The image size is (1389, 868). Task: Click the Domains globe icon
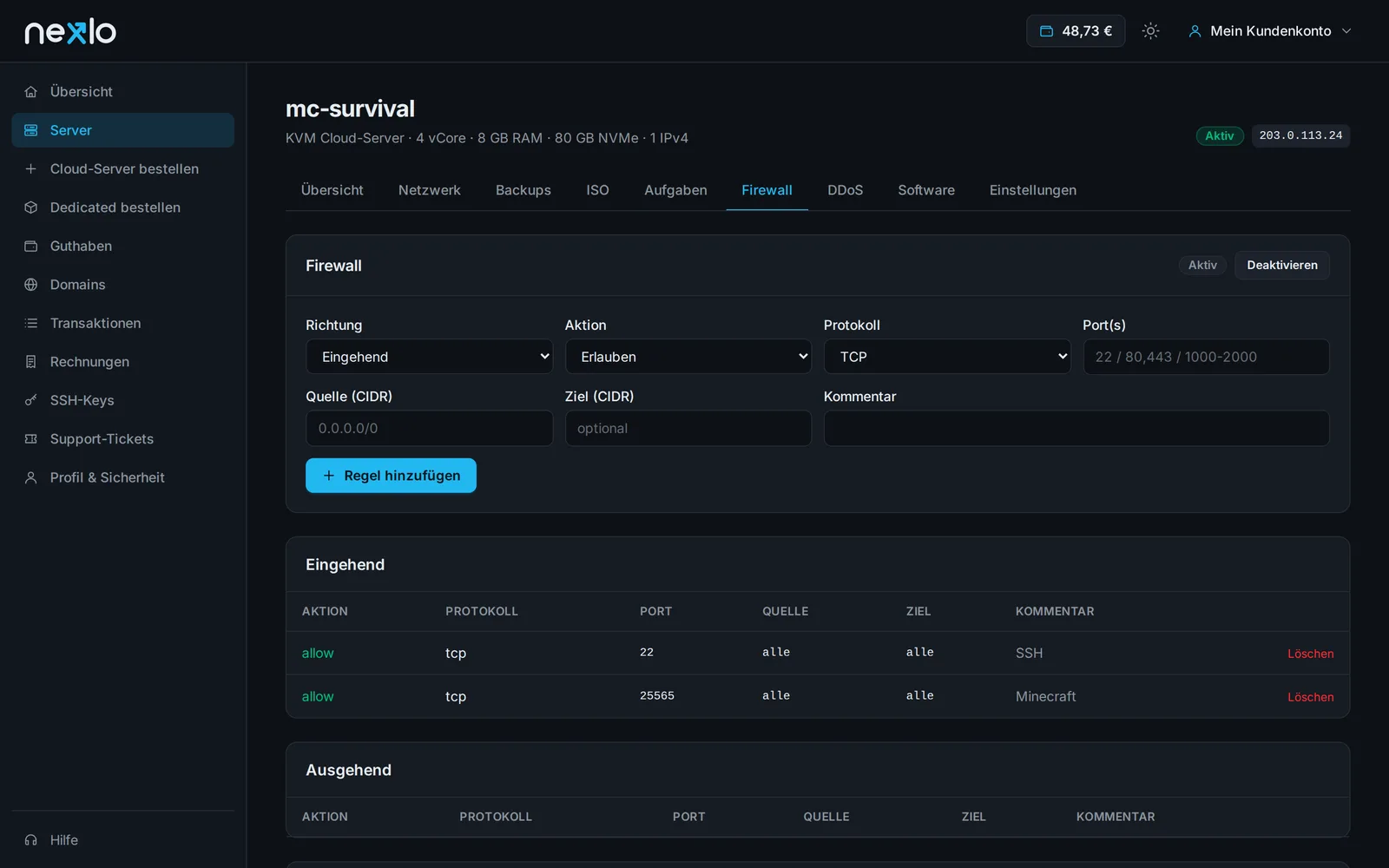(x=31, y=285)
